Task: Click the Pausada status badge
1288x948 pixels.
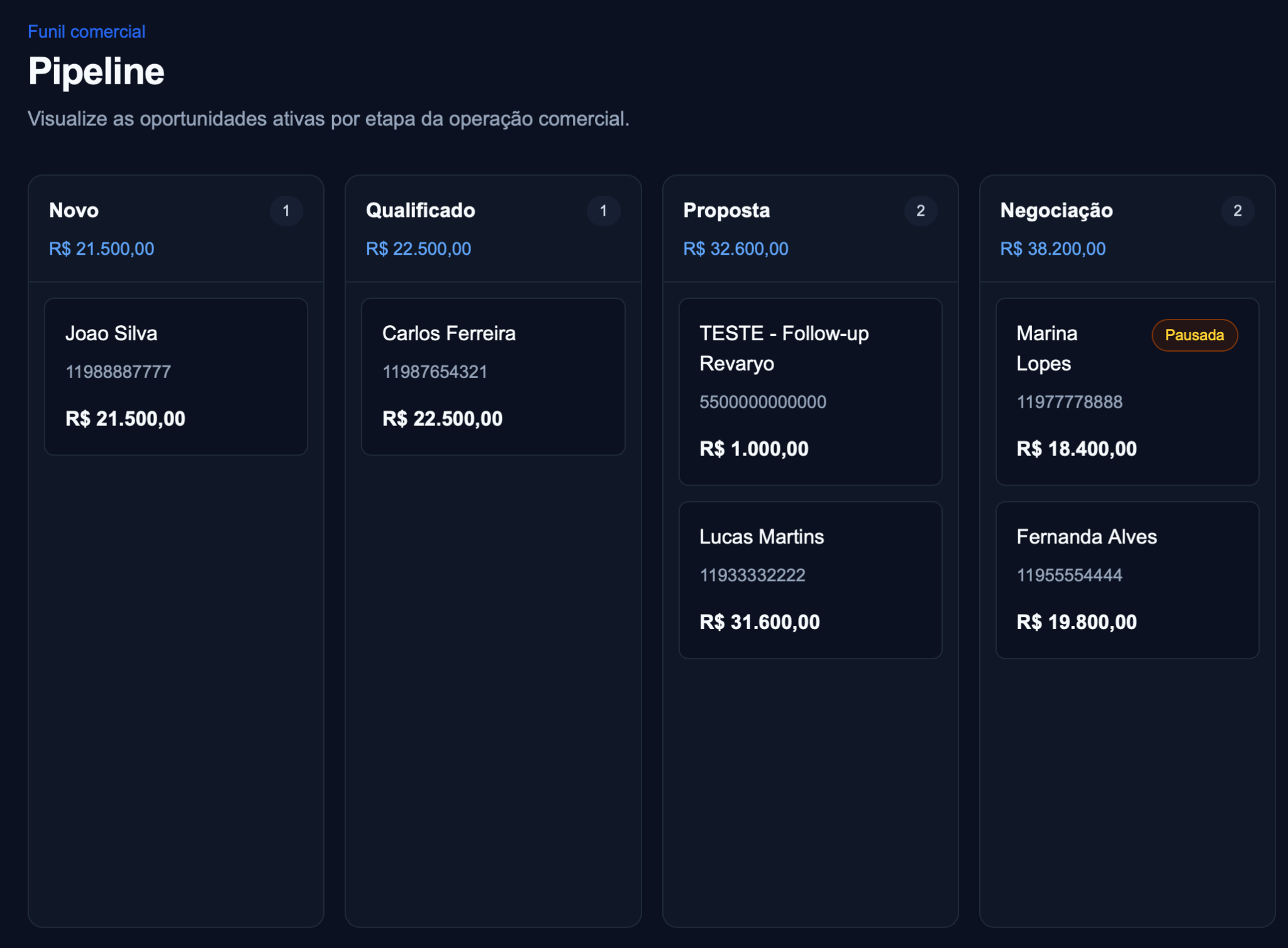Action: [1194, 335]
